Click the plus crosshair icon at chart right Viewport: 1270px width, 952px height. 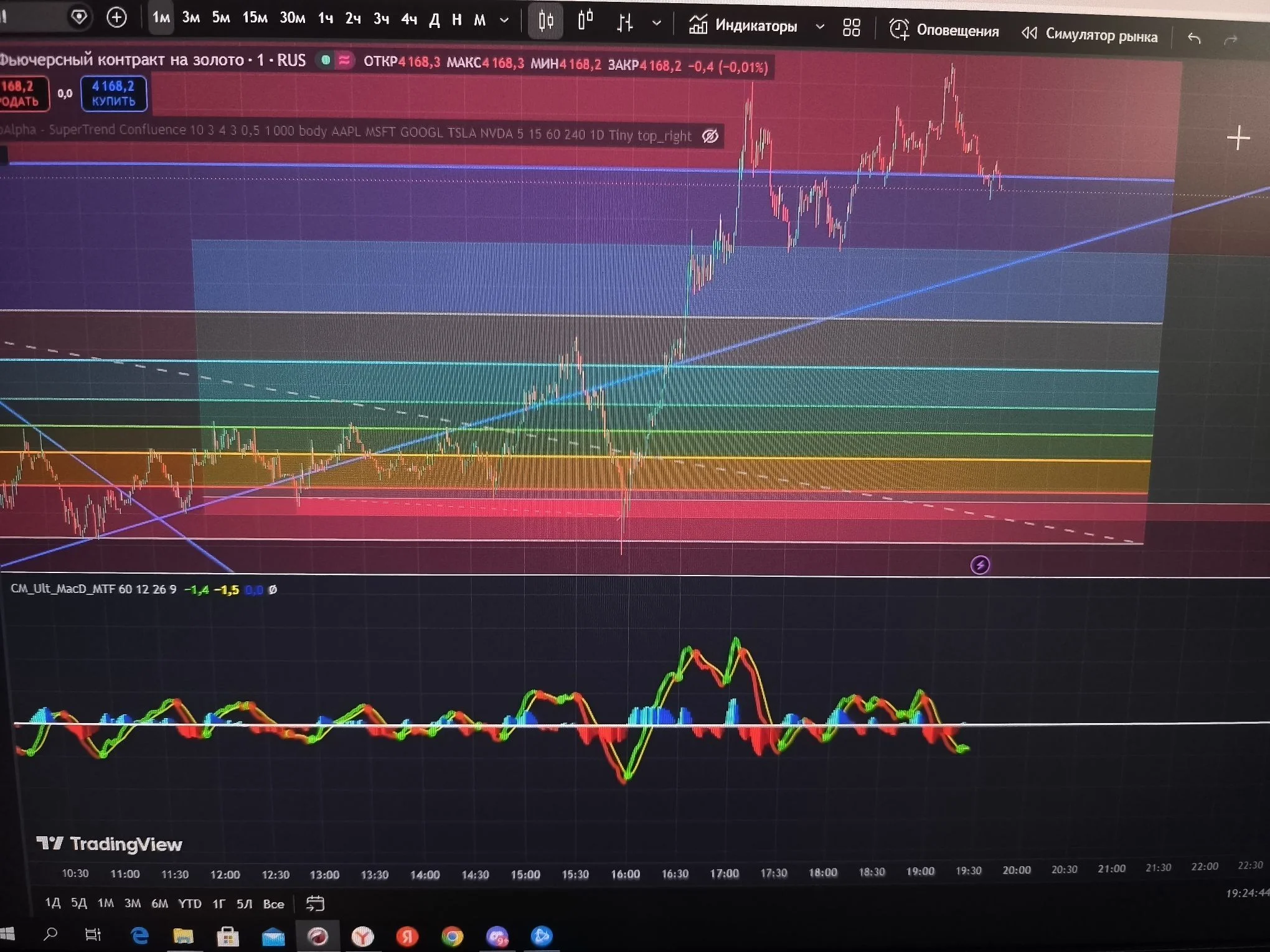pyautogui.click(x=1238, y=138)
